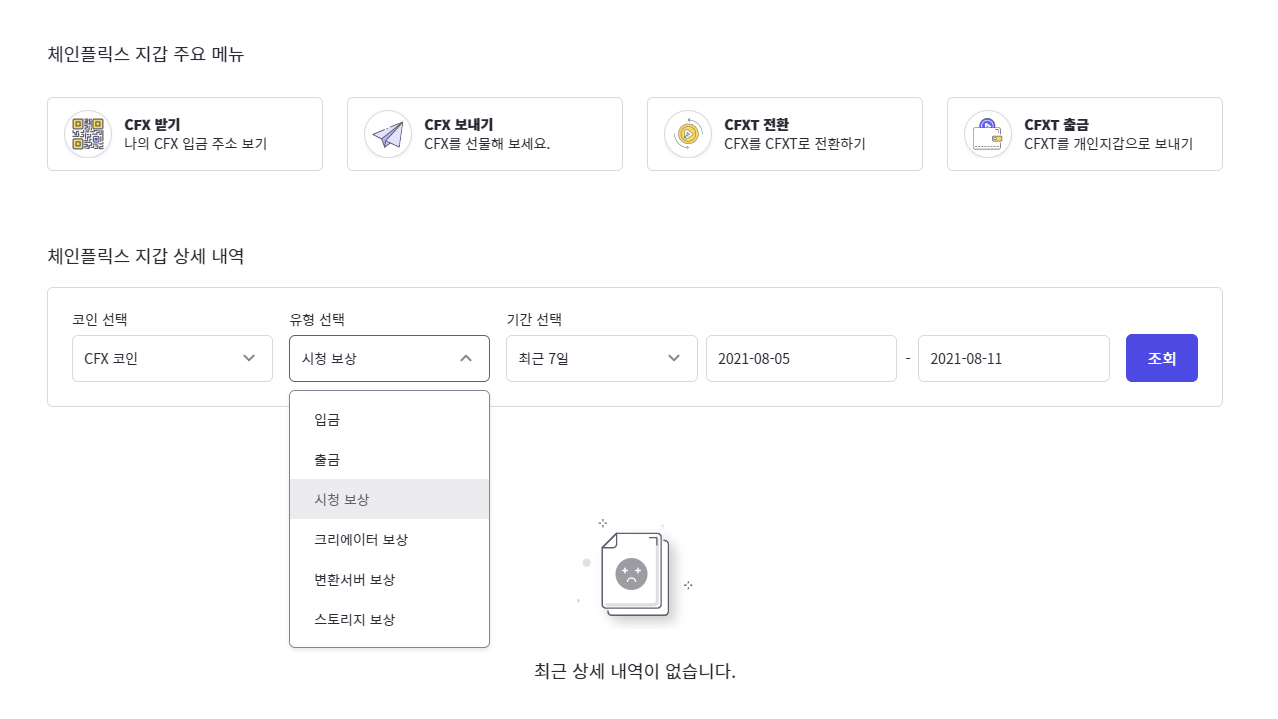Click the CFXT 전환 card to convert CFX
Image resolution: width=1278 pixels, height=719 pixels.
785,134
